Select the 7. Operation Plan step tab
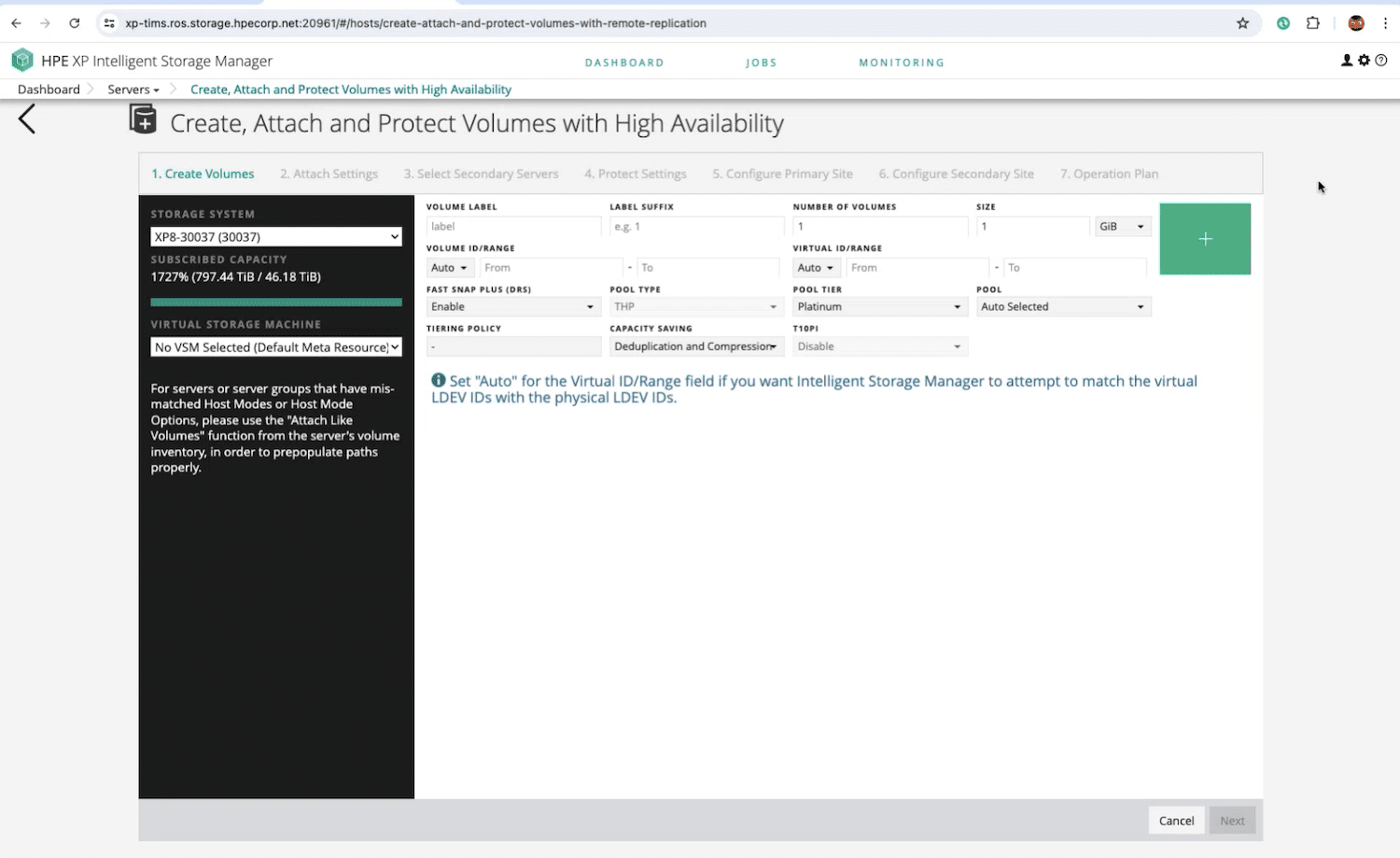1400x858 pixels. [x=1109, y=174]
